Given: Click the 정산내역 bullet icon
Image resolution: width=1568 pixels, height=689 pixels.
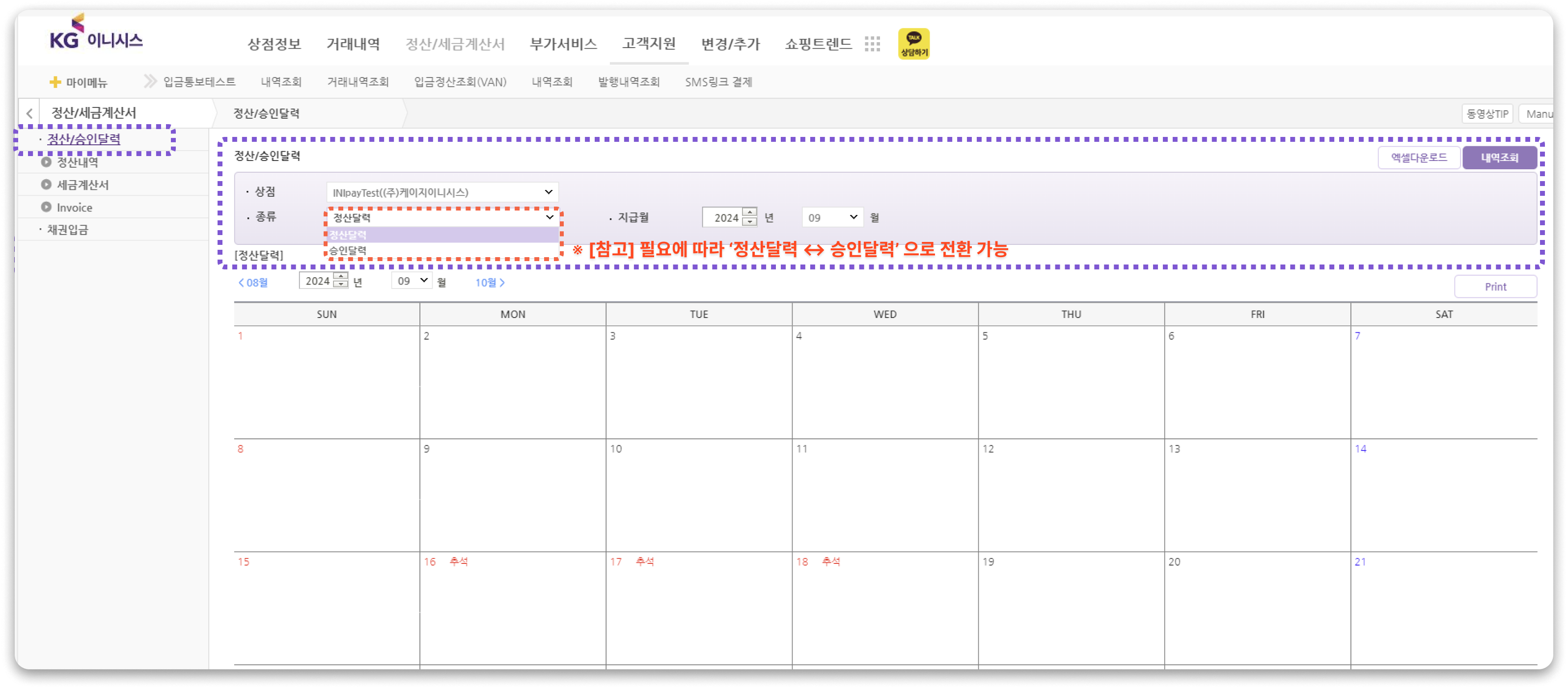Looking at the screenshot, I should (x=46, y=162).
